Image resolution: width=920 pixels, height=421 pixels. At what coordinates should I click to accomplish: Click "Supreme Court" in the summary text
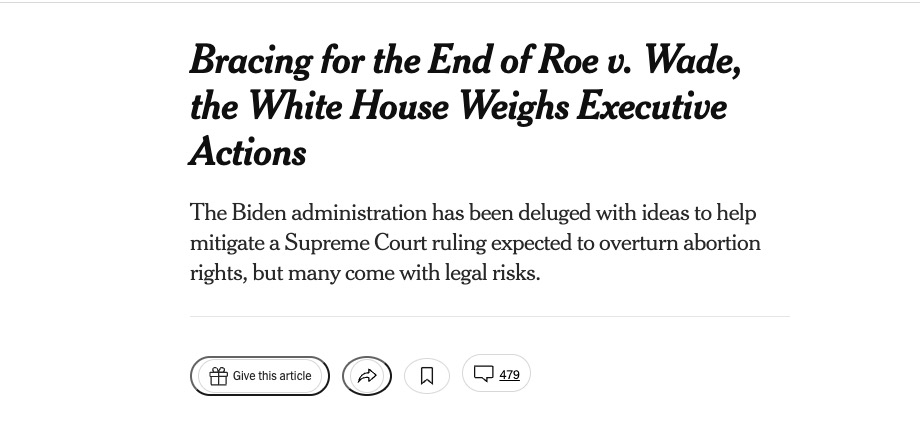click(x=355, y=243)
